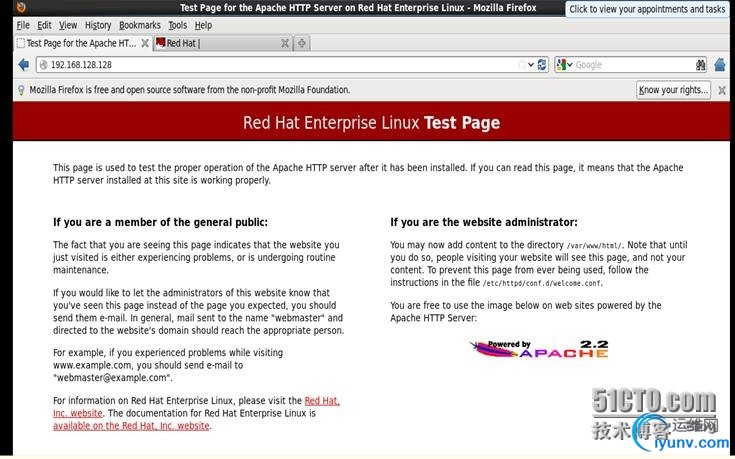Click the Red Hat Enterprise Linux Test Page heading

pos(371,123)
